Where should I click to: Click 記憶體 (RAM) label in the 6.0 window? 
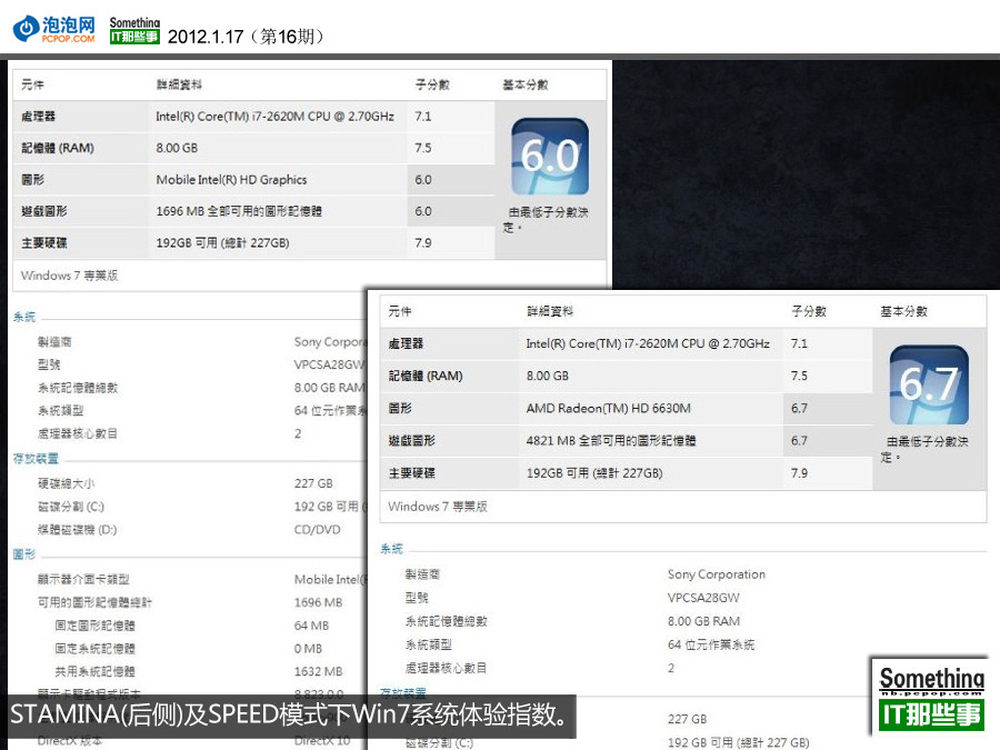click(57, 148)
